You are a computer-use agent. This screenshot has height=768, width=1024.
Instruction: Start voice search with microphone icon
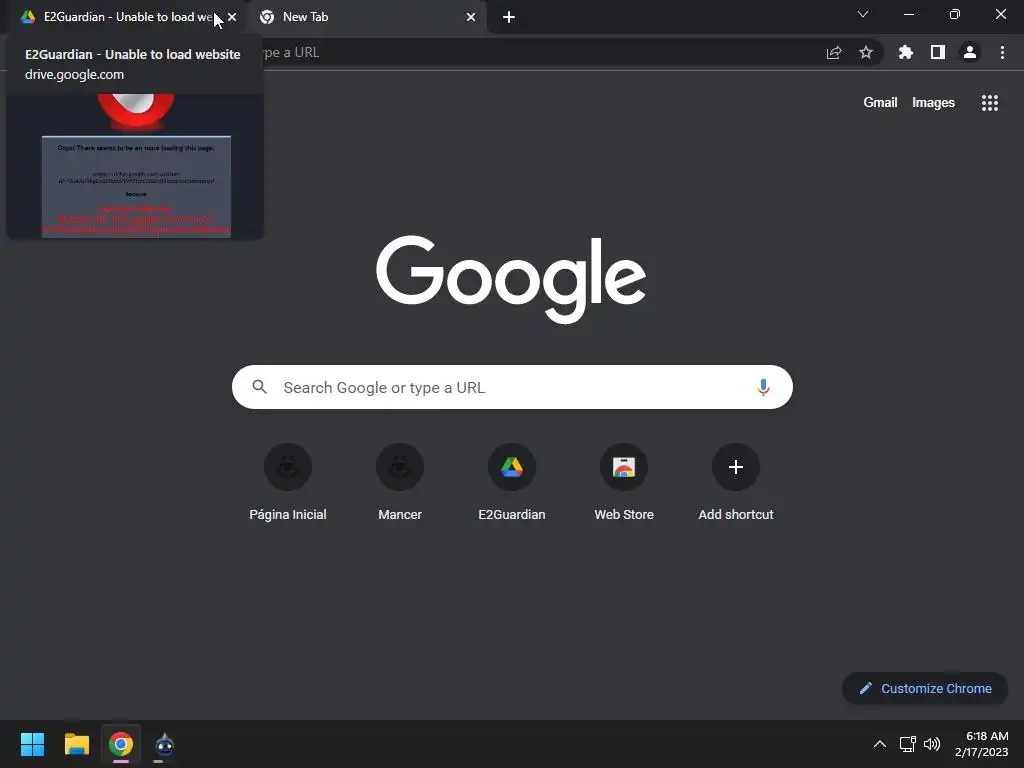(x=763, y=387)
